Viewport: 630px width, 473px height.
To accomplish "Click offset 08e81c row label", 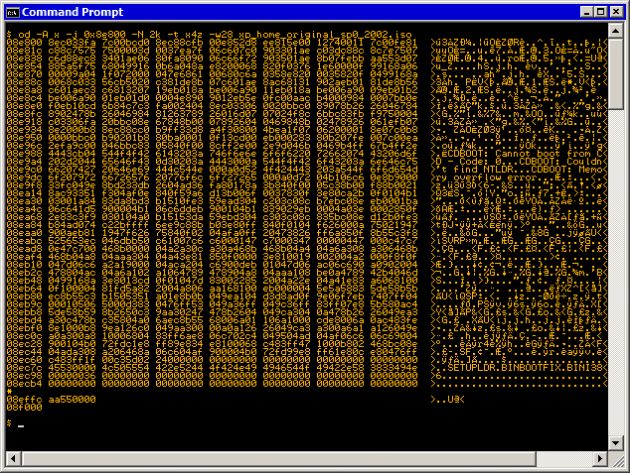I will tap(24, 51).
